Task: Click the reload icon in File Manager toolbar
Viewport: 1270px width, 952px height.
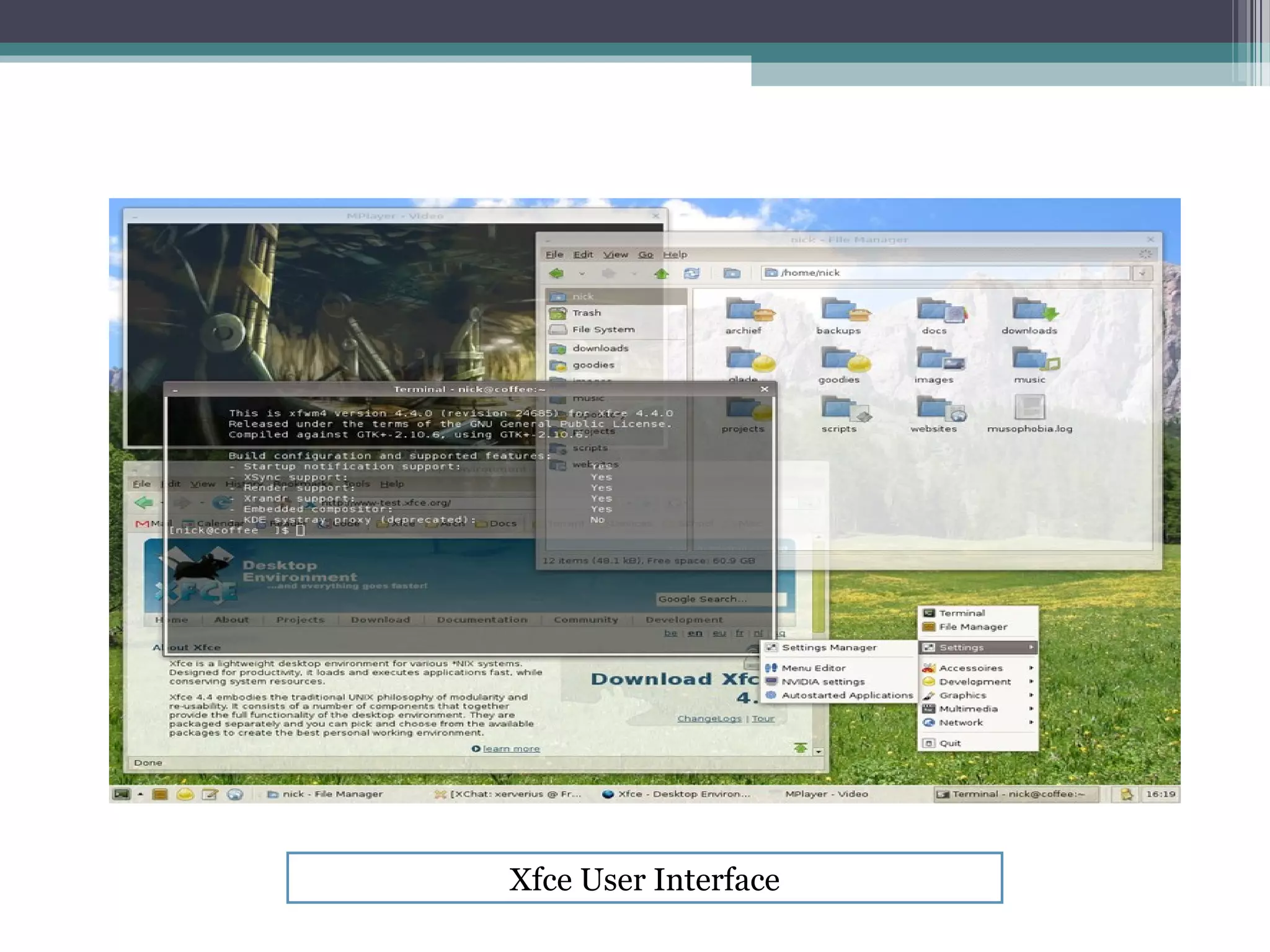Action: (x=691, y=273)
